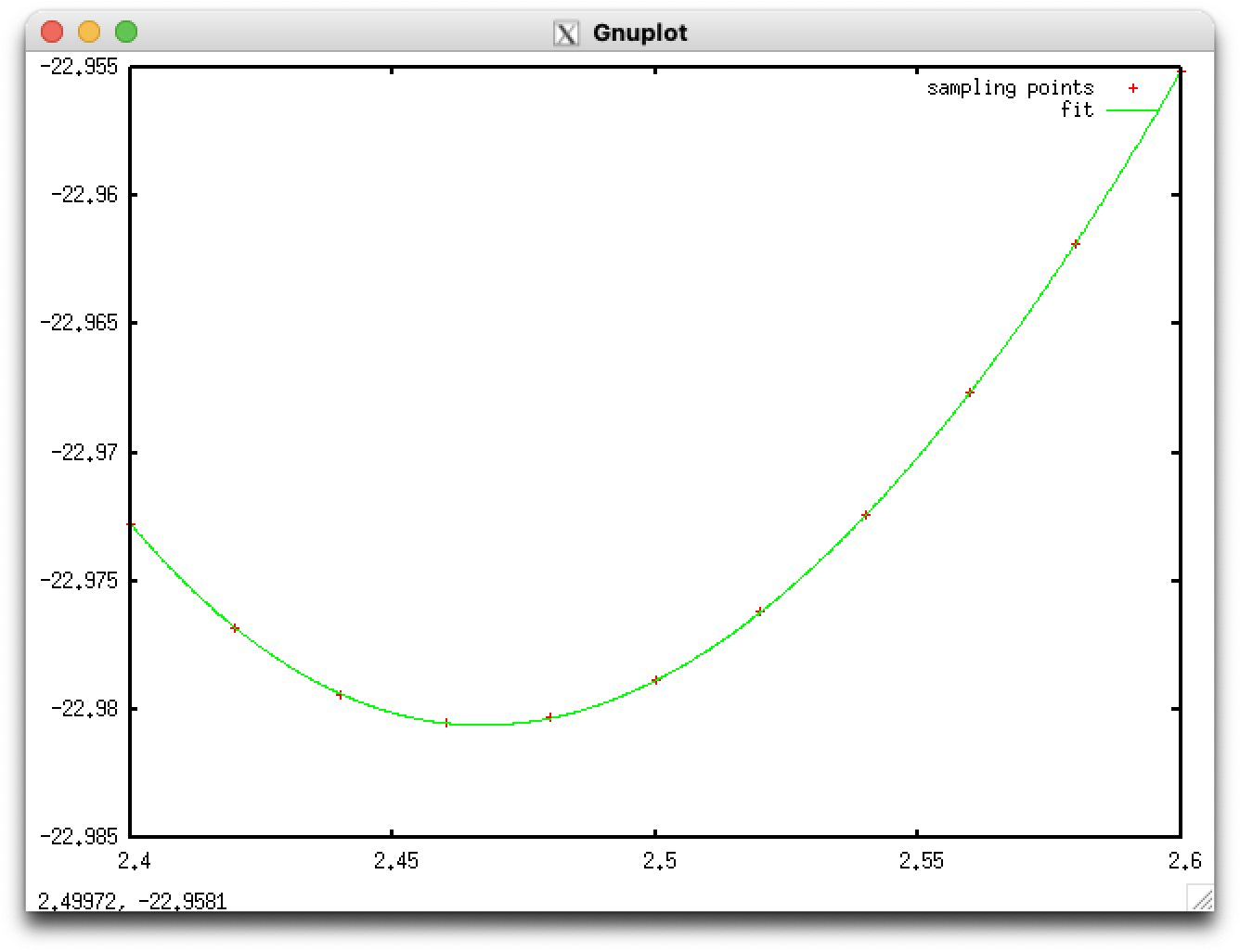The image size is (1240, 952).
Task: Click the X11 icon in title bar
Action: click(x=565, y=33)
